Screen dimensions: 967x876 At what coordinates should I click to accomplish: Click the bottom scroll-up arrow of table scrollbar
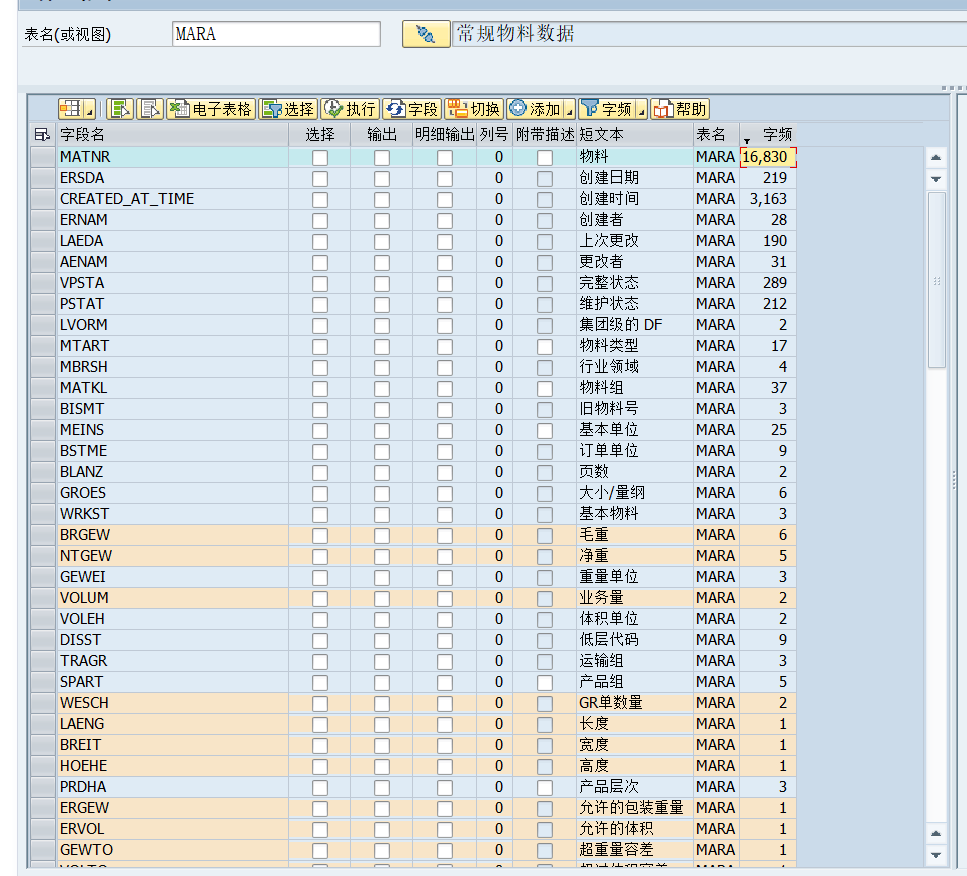pos(936,833)
